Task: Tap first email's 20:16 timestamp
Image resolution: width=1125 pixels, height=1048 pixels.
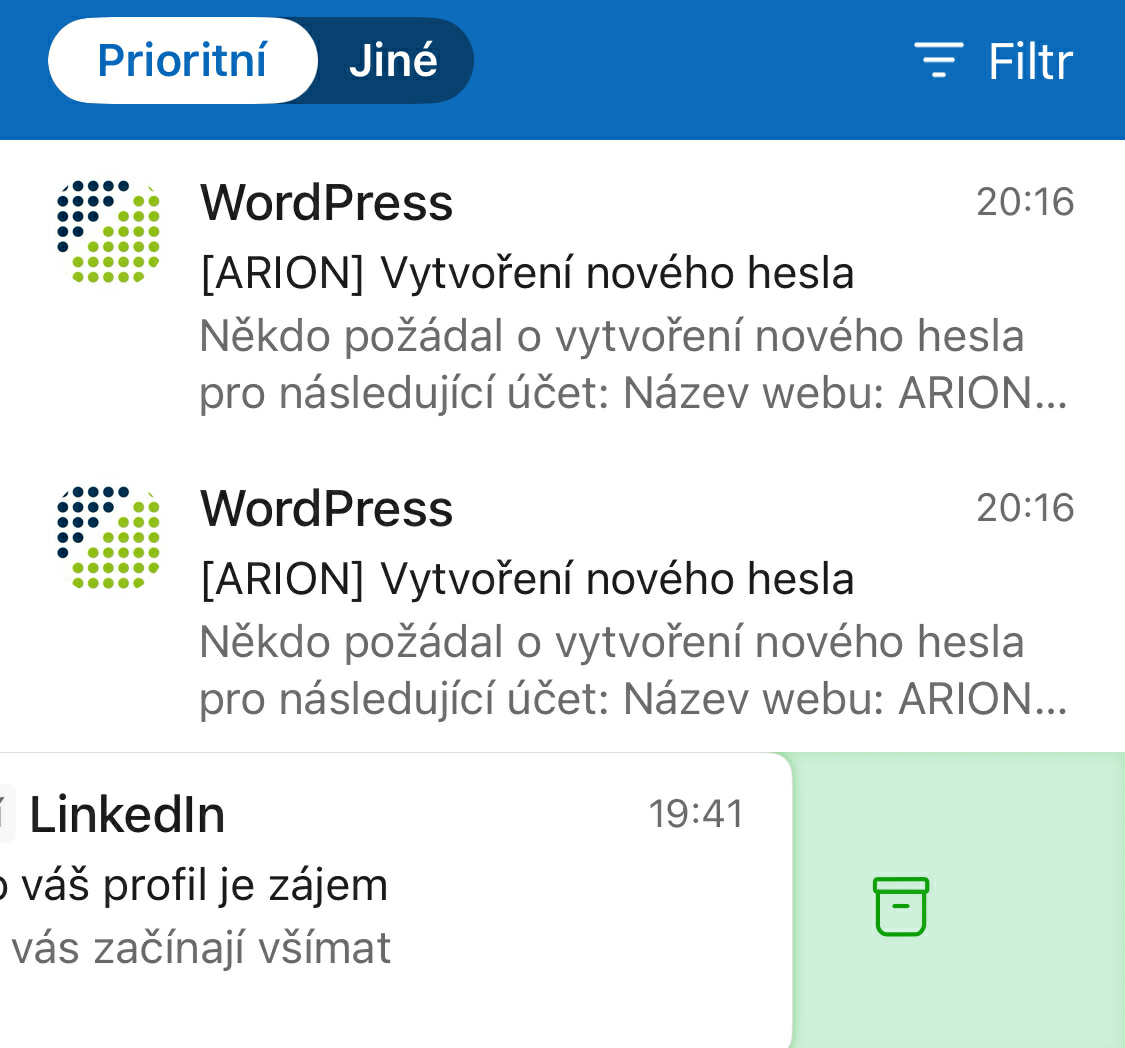Action: coord(1025,203)
